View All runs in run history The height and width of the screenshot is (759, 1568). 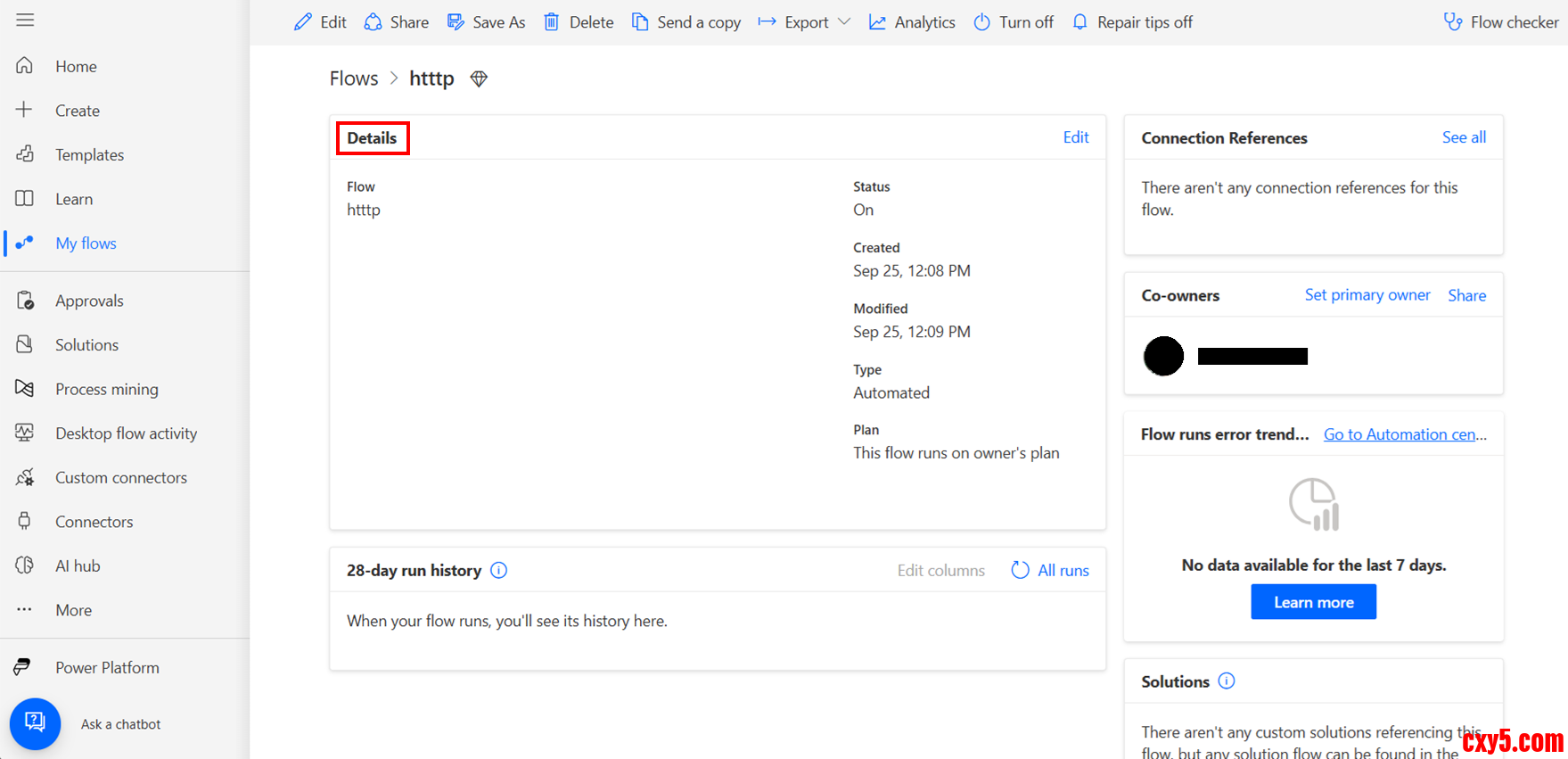pyautogui.click(x=1063, y=570)
